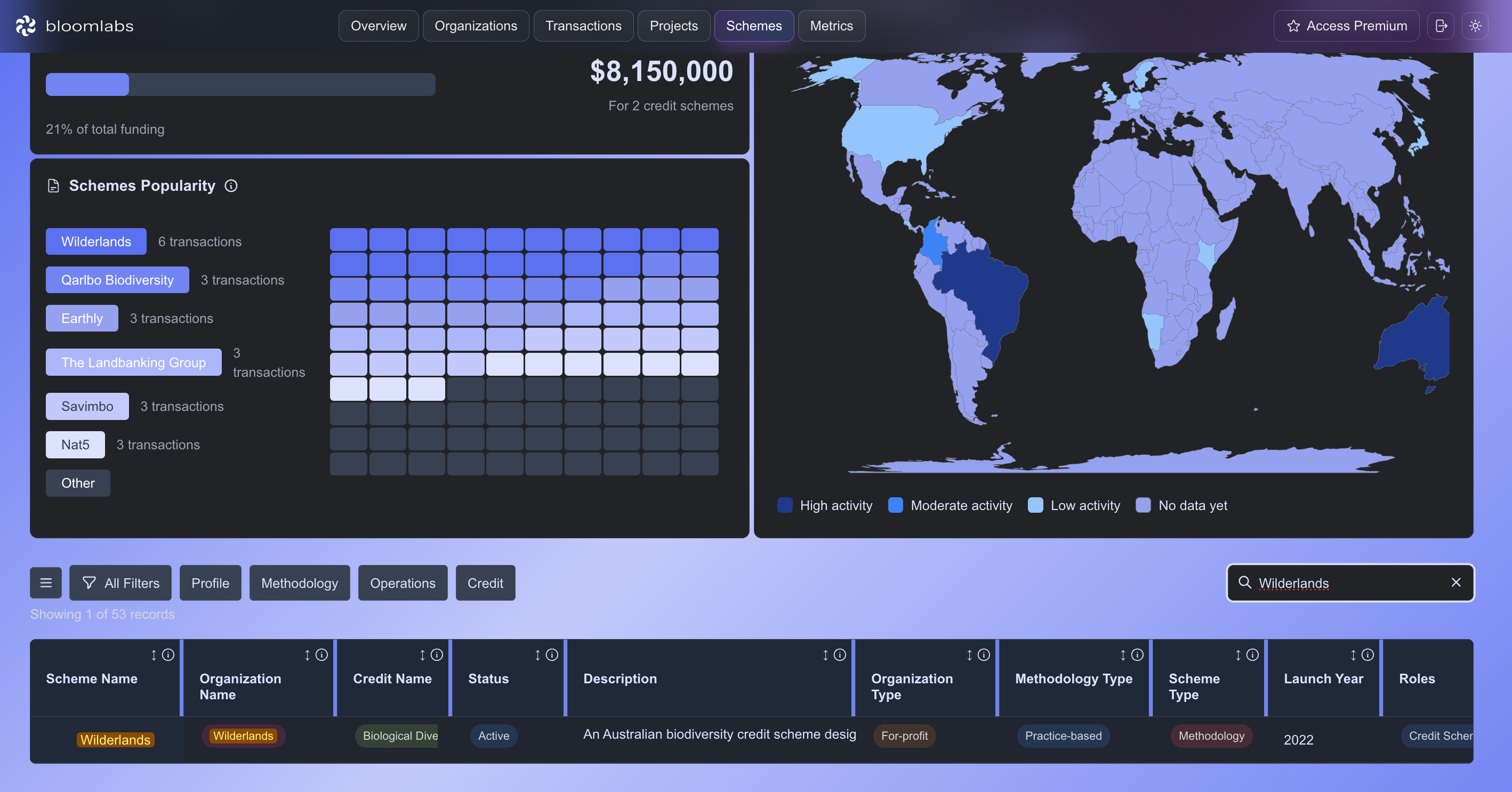The width and height of the screenshot is (1512, 792).
Task: Open the hamburger menu beside All Filters
Action: (x=46, y=583)
